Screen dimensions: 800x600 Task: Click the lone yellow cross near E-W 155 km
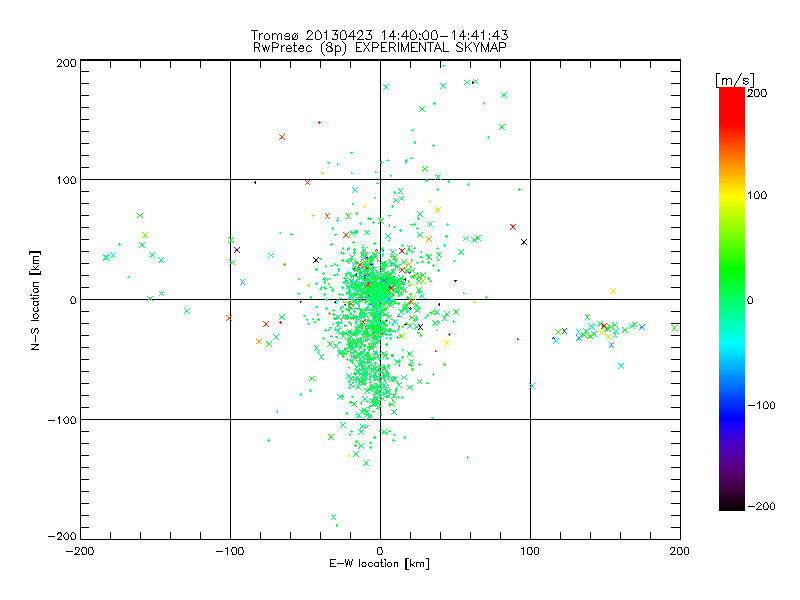(x=613, y=291)
